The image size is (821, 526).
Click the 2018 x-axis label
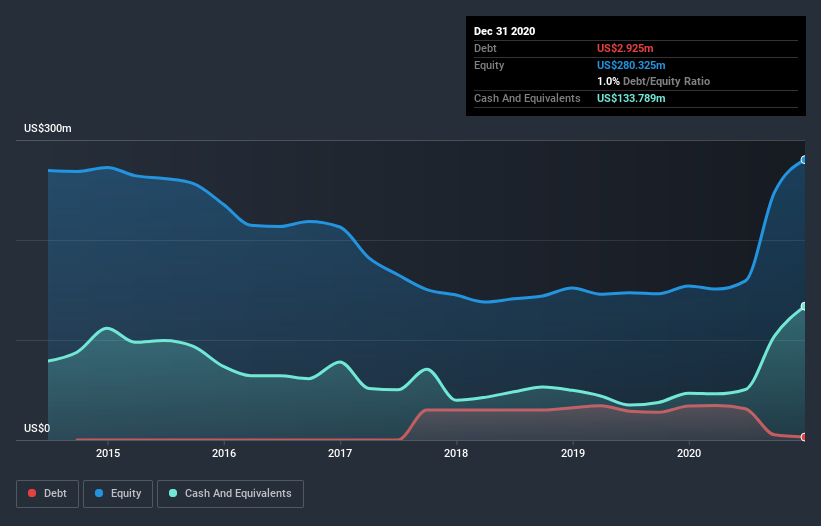[x=456, y=453]
